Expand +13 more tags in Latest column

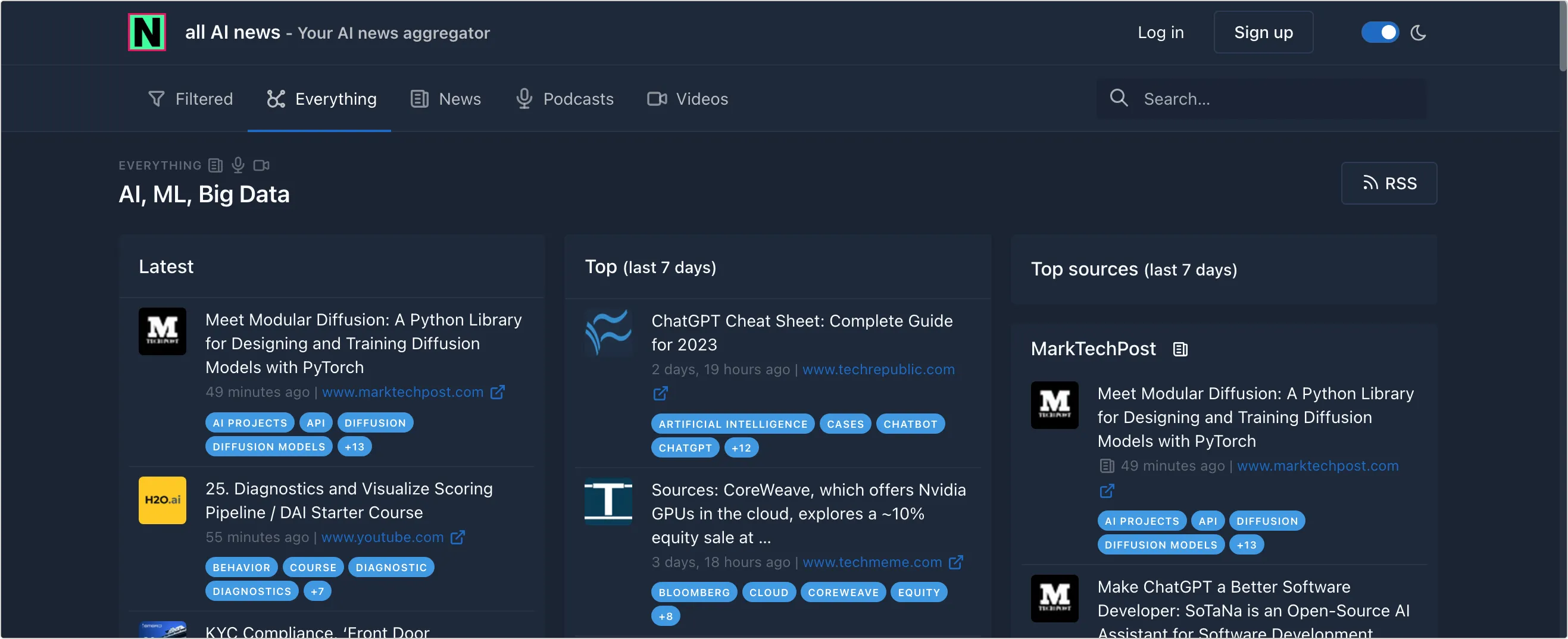pyautogui.click(x=355, y=447)
